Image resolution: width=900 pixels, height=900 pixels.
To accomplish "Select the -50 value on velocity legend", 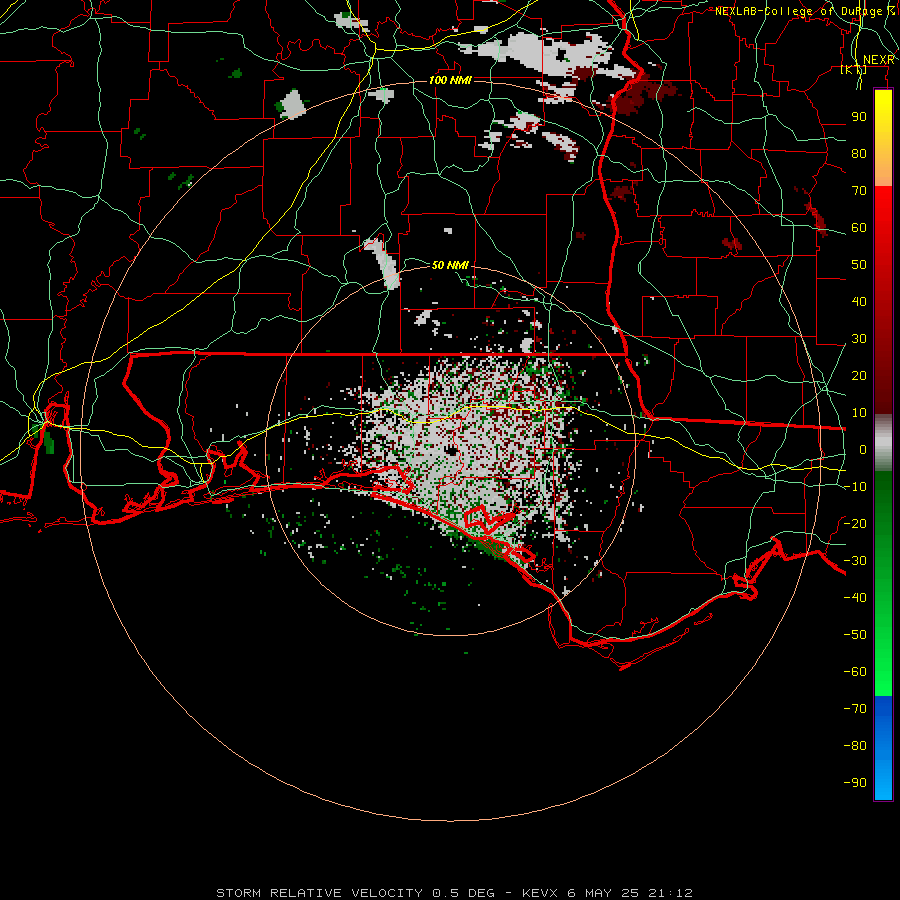I will coord(855,635).
